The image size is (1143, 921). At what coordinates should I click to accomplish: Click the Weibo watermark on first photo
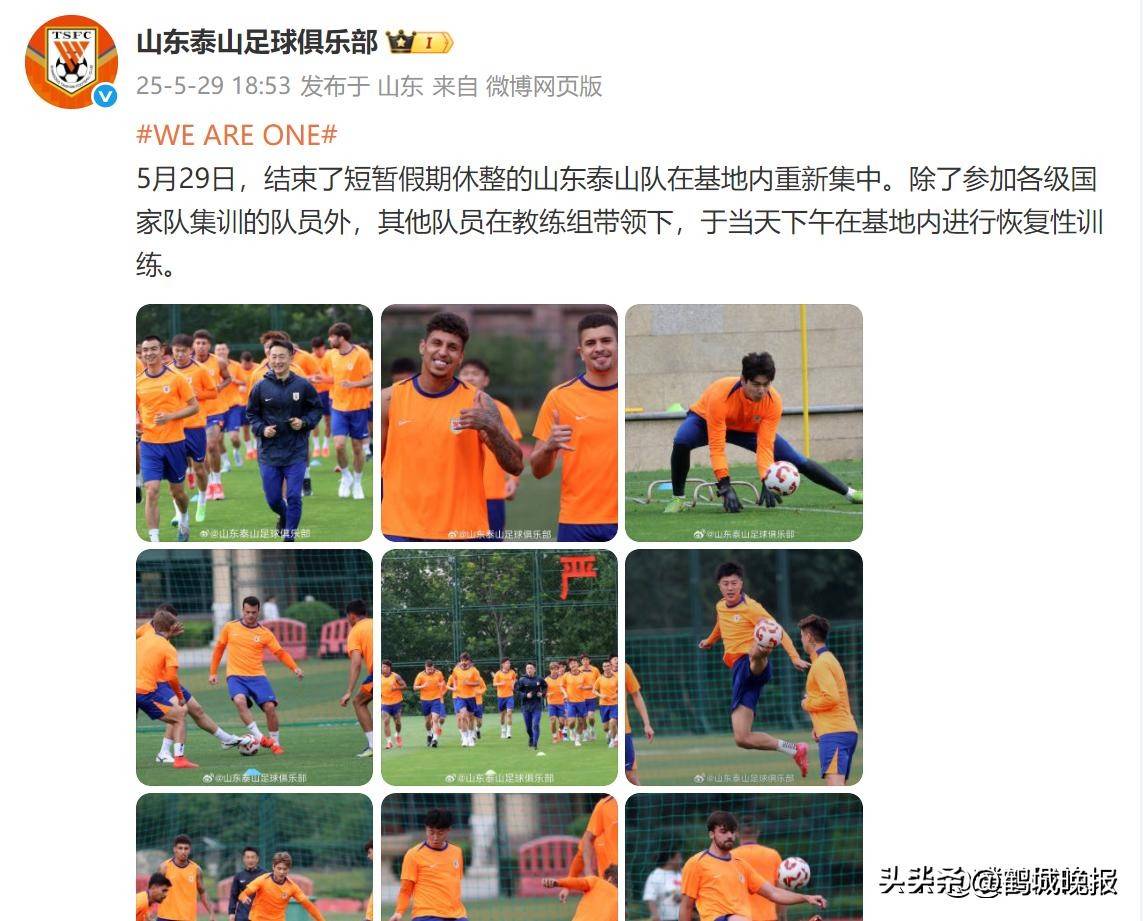tap(255, 534)
